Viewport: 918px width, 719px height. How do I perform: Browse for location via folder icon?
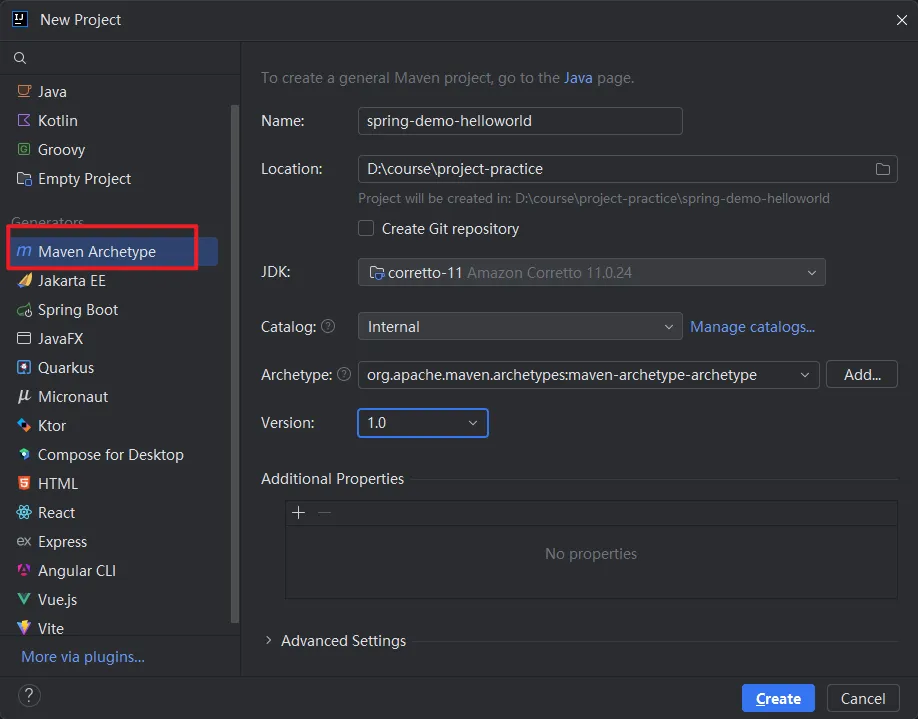(883, 169)
